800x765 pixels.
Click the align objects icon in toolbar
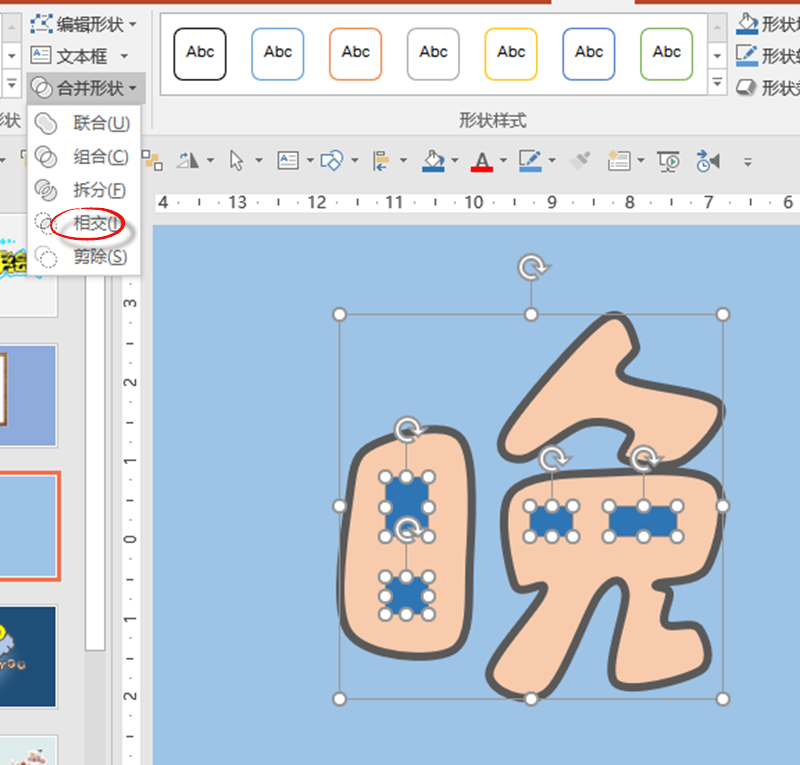[x=381, y=161]
